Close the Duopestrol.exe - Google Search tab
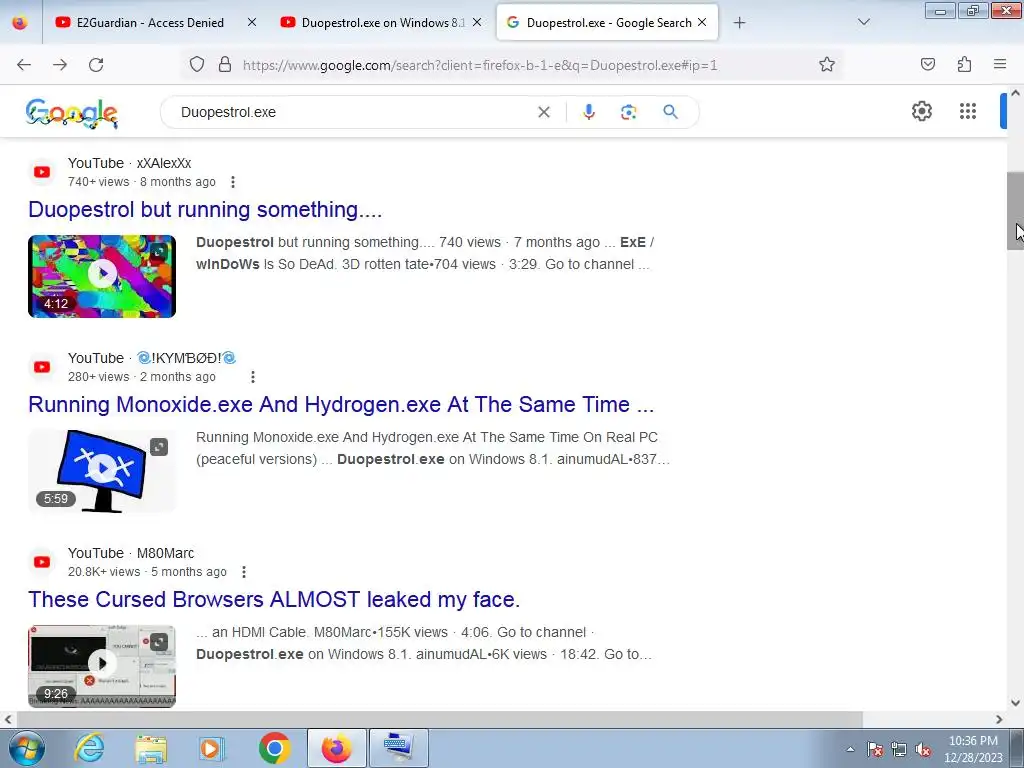The image size is (1024, 768). (x=702, y=22)
